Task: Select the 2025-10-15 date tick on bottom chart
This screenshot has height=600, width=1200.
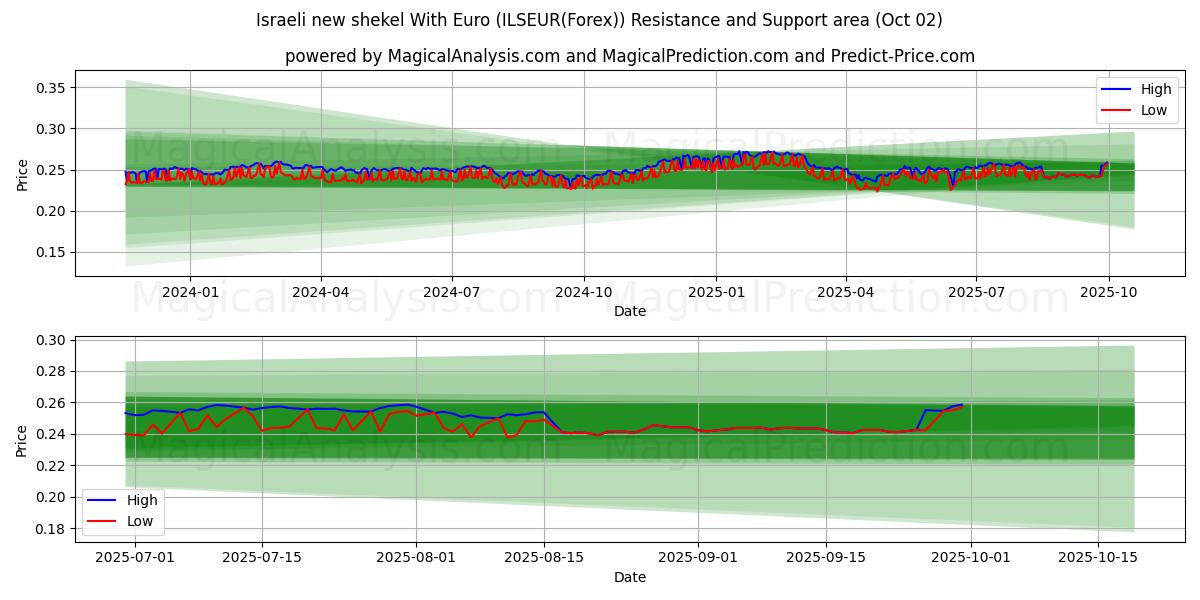Action: (x=1098, y=557)
